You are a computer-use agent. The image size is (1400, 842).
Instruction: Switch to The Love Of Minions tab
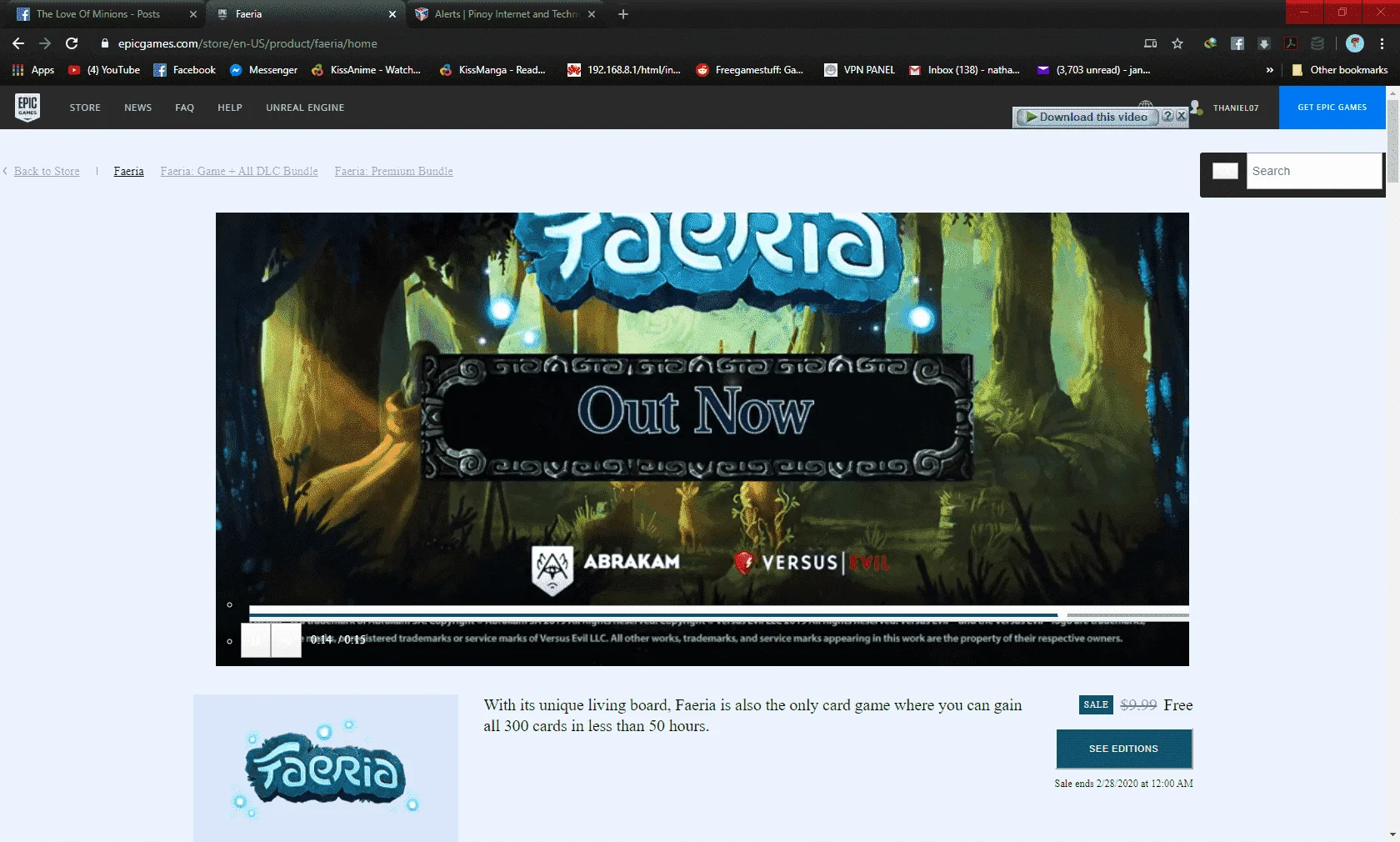(x=98, y=14)
